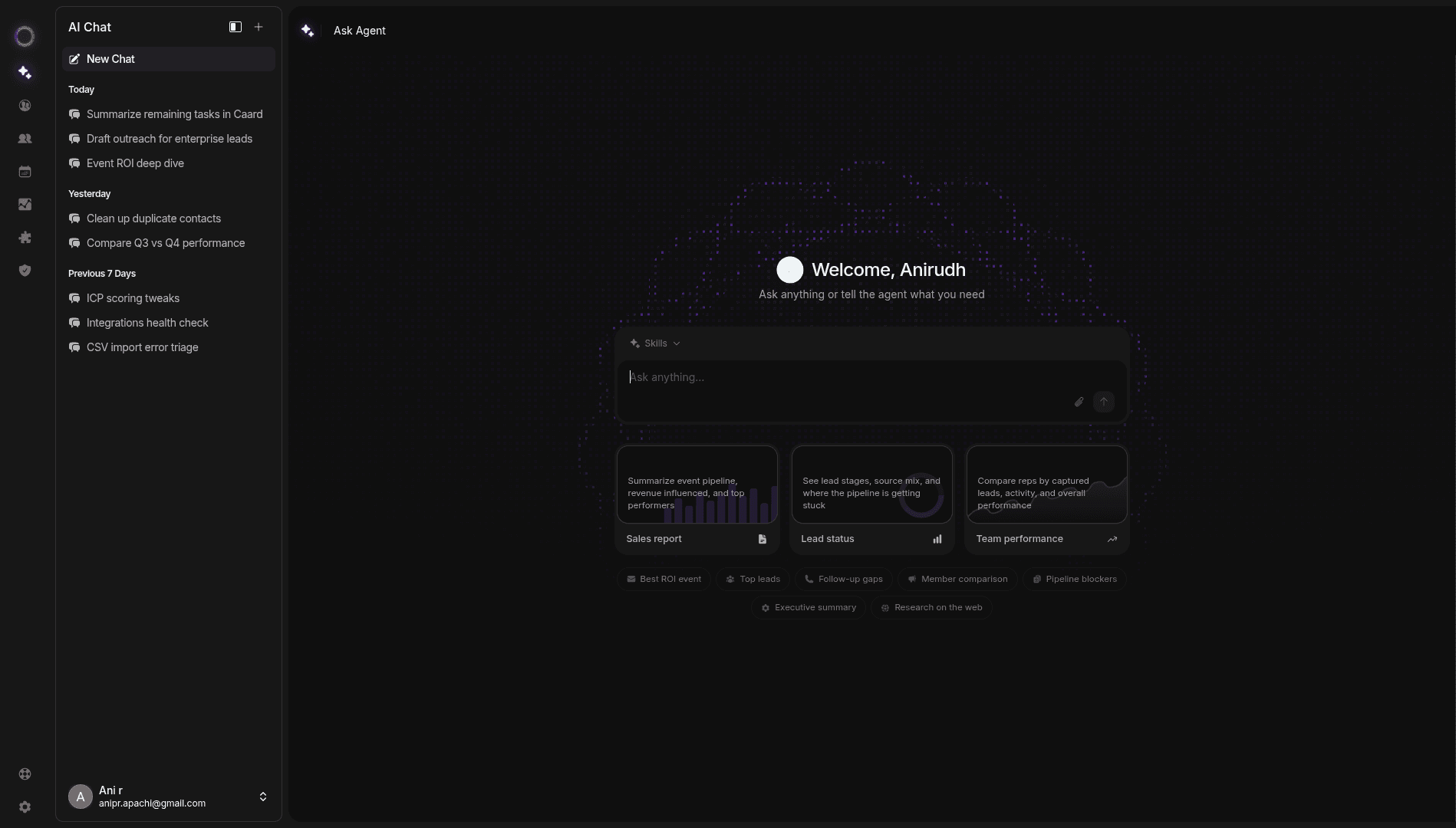Click the 'Ask anything' input field
The height and width of the screenshot is (828, 1456).
pos(844,377)
